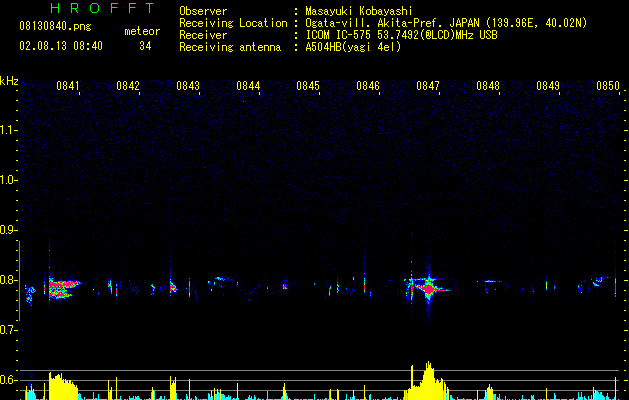This screenshot has height=400, width=629.
Task: Click the 0842 time marker
Action: coord(128,86)
